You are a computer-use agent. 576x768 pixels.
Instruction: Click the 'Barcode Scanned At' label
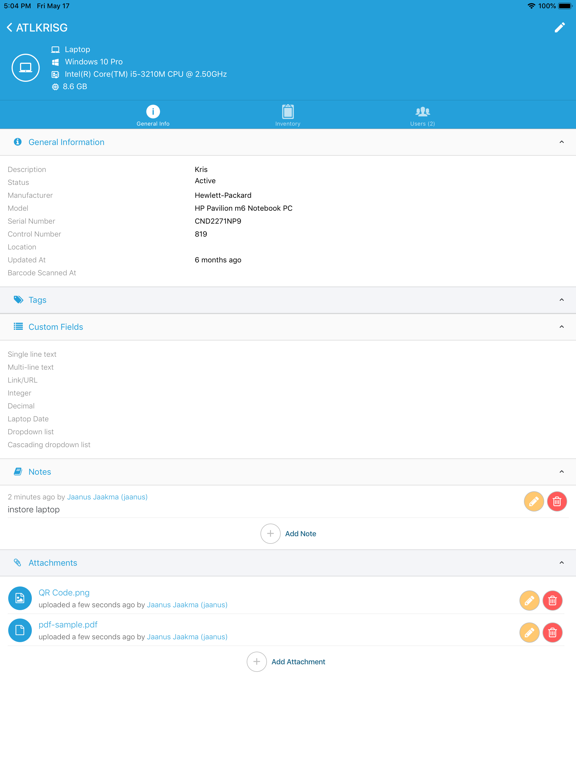(x=42, y=273)
